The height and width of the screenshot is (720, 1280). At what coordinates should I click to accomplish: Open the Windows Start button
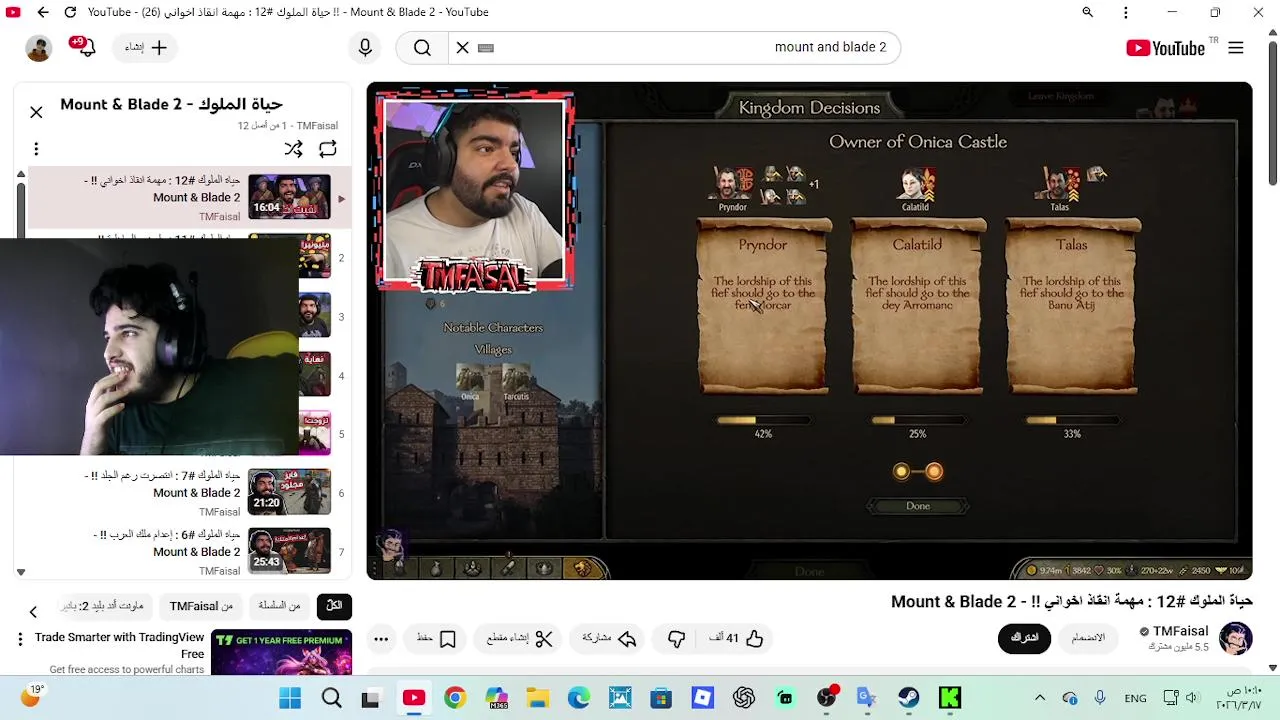pyautogui.click(x=290, y=698)
